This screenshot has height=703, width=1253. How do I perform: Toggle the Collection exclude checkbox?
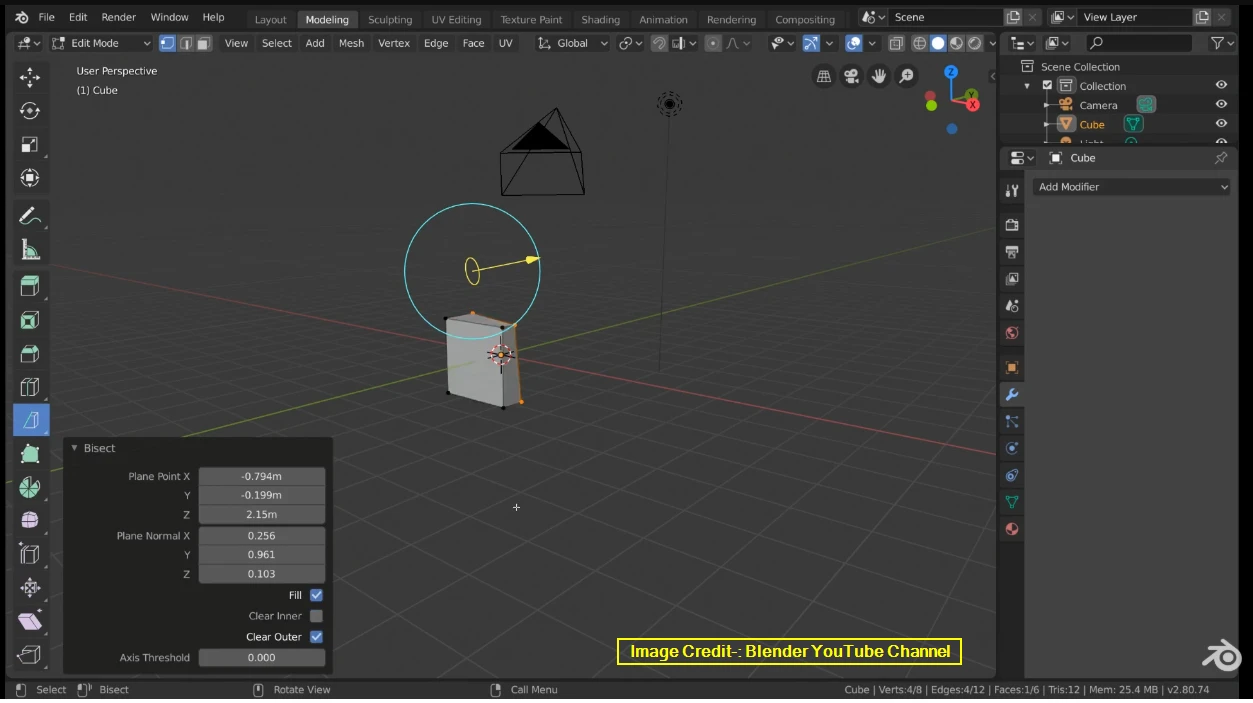[x=1047, y=86]
